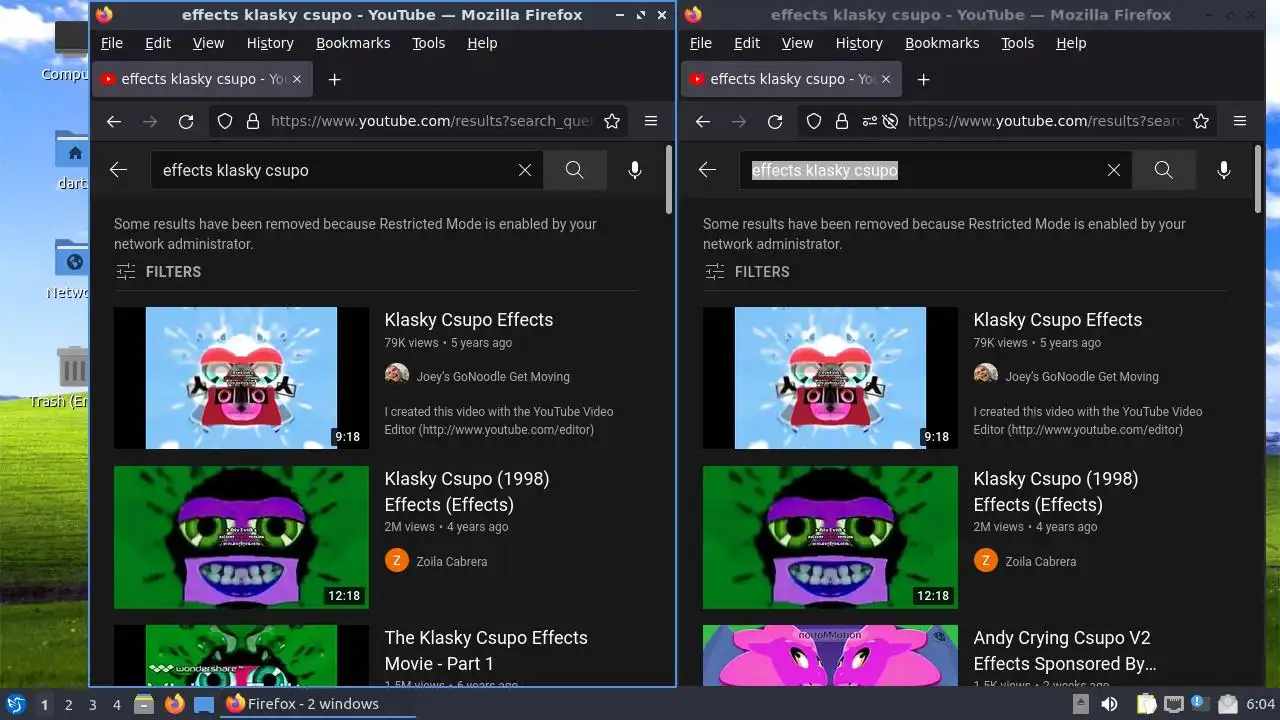Click clock showing 6:04 in taskbar
Viewport: 1280px width, 720px height.
tap(1261, 704)
